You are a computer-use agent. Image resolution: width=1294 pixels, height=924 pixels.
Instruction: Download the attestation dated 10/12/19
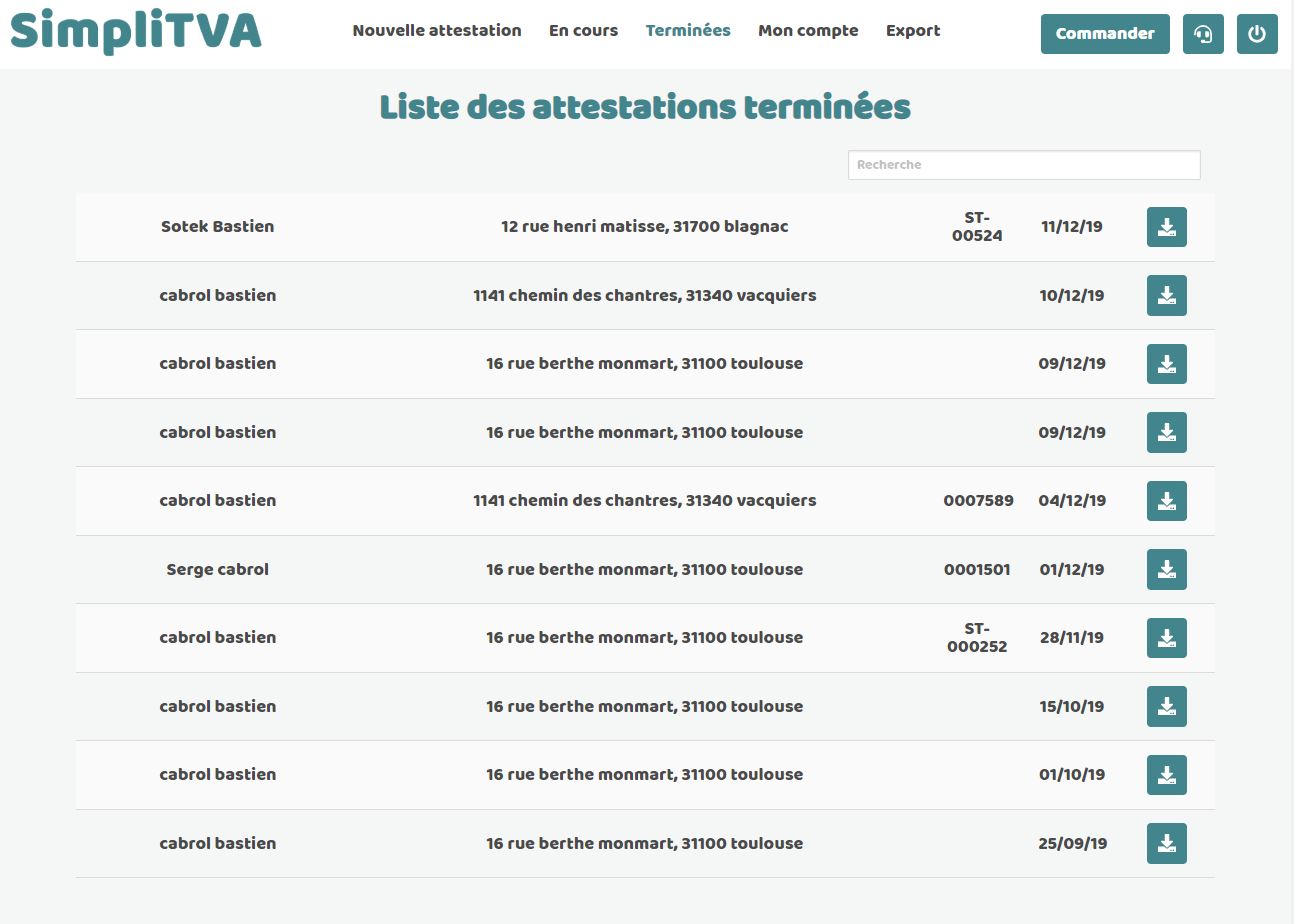1166,296
